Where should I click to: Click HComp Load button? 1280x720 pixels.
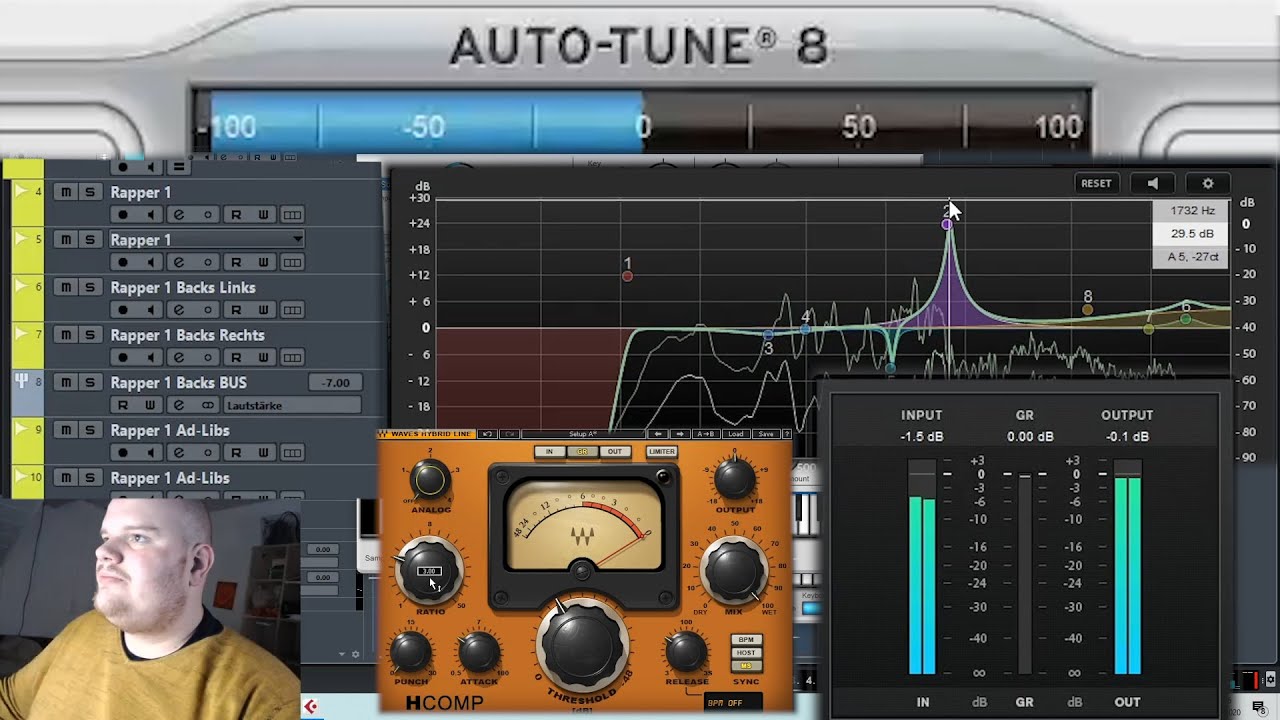point(735,434)
